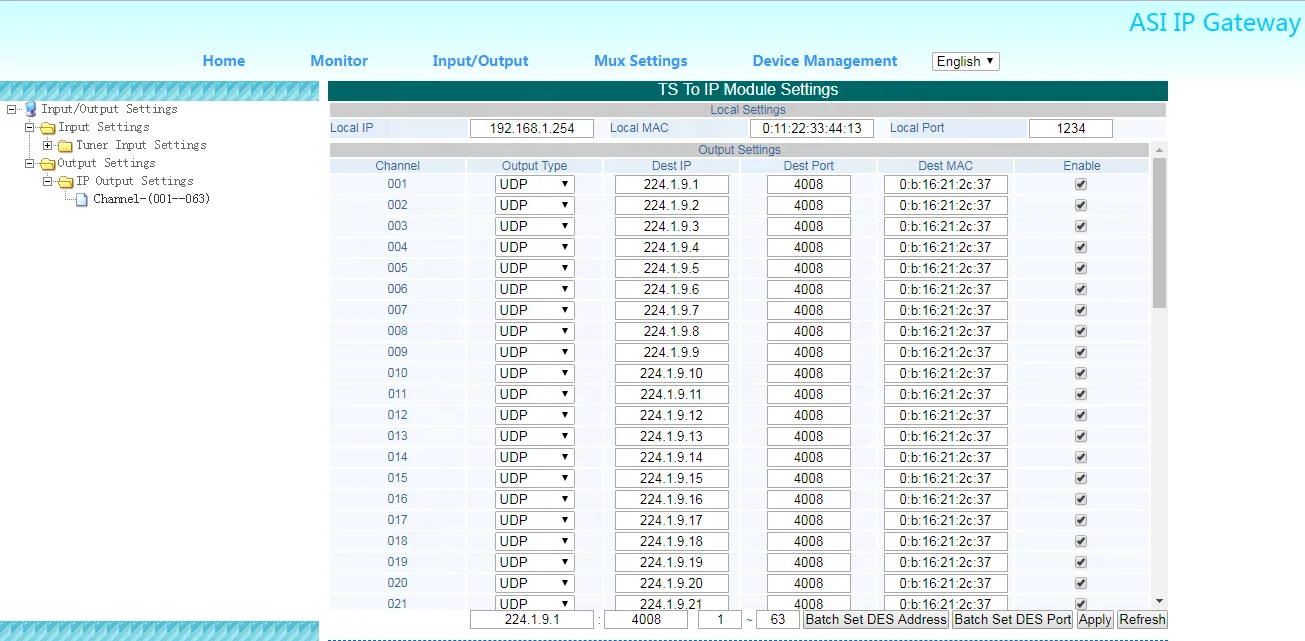
Task: Click the Batch Set DES Address button
Action: click(876, 619)
